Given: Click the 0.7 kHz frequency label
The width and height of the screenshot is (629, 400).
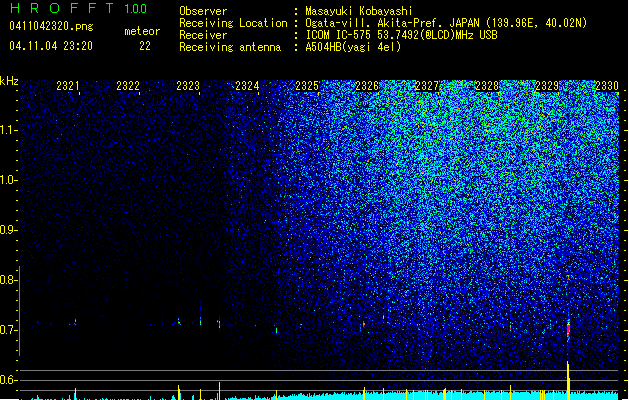Looking at the screenshot, I should coord(8,330).
